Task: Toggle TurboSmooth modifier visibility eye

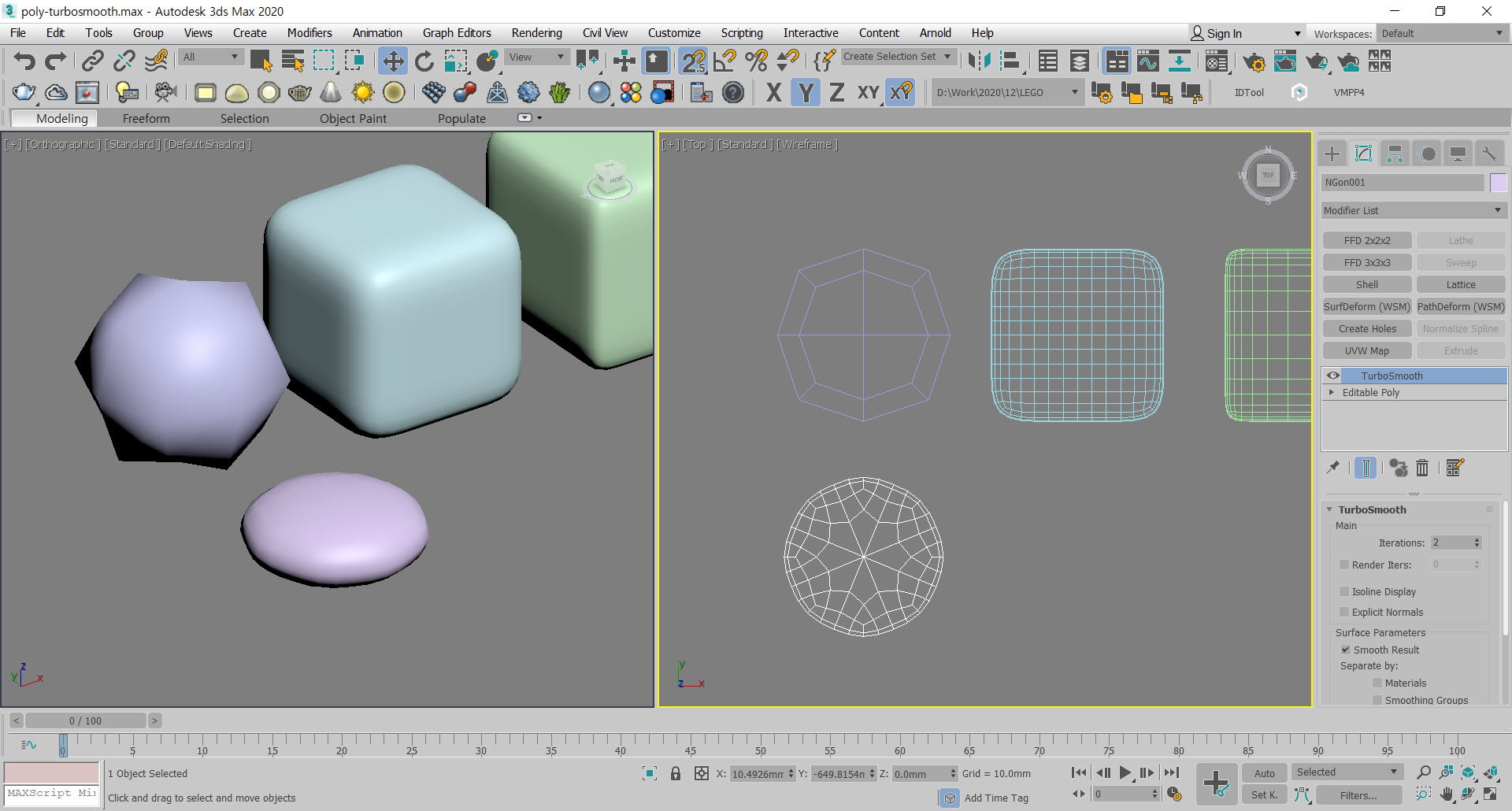Action: [x=1332, y=376]
